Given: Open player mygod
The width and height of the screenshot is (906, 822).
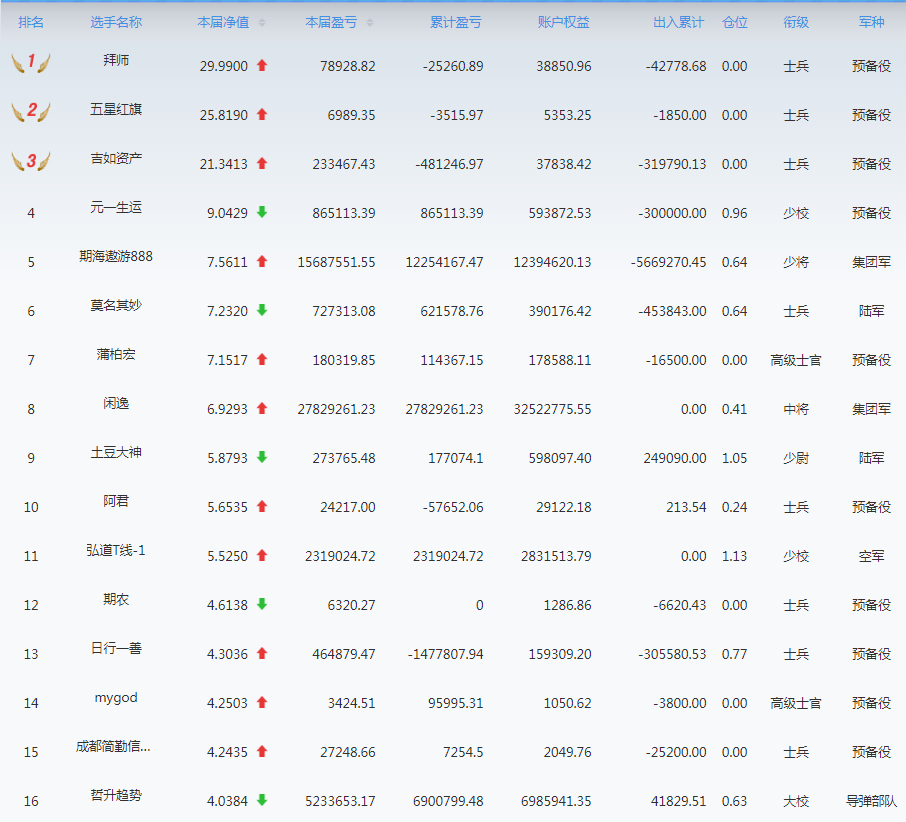Looking at the screenshot, I should coord(116,698).
